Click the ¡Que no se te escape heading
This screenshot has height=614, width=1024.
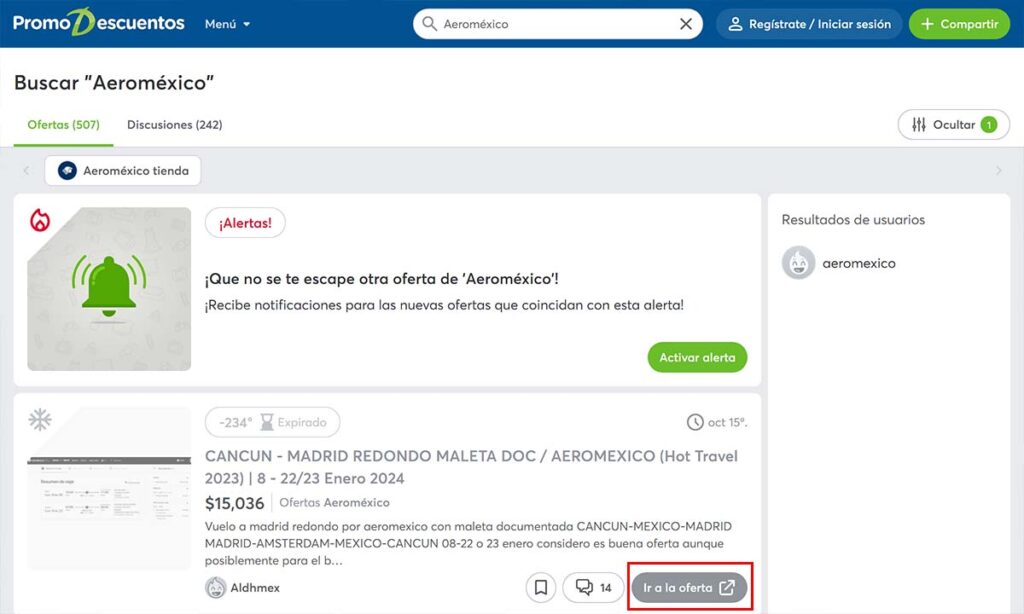[381, 279]
